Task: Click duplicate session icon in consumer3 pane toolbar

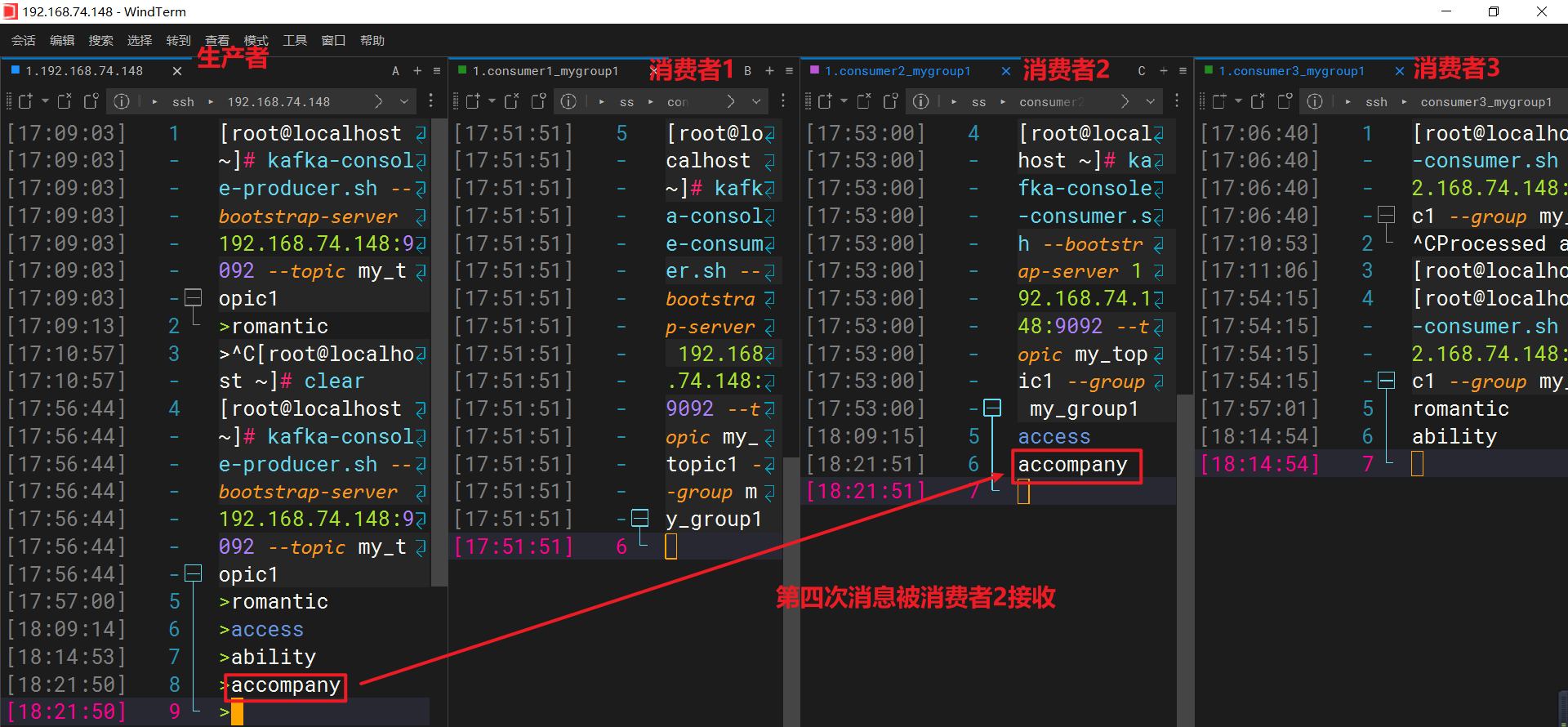Action: point(1285,101)
